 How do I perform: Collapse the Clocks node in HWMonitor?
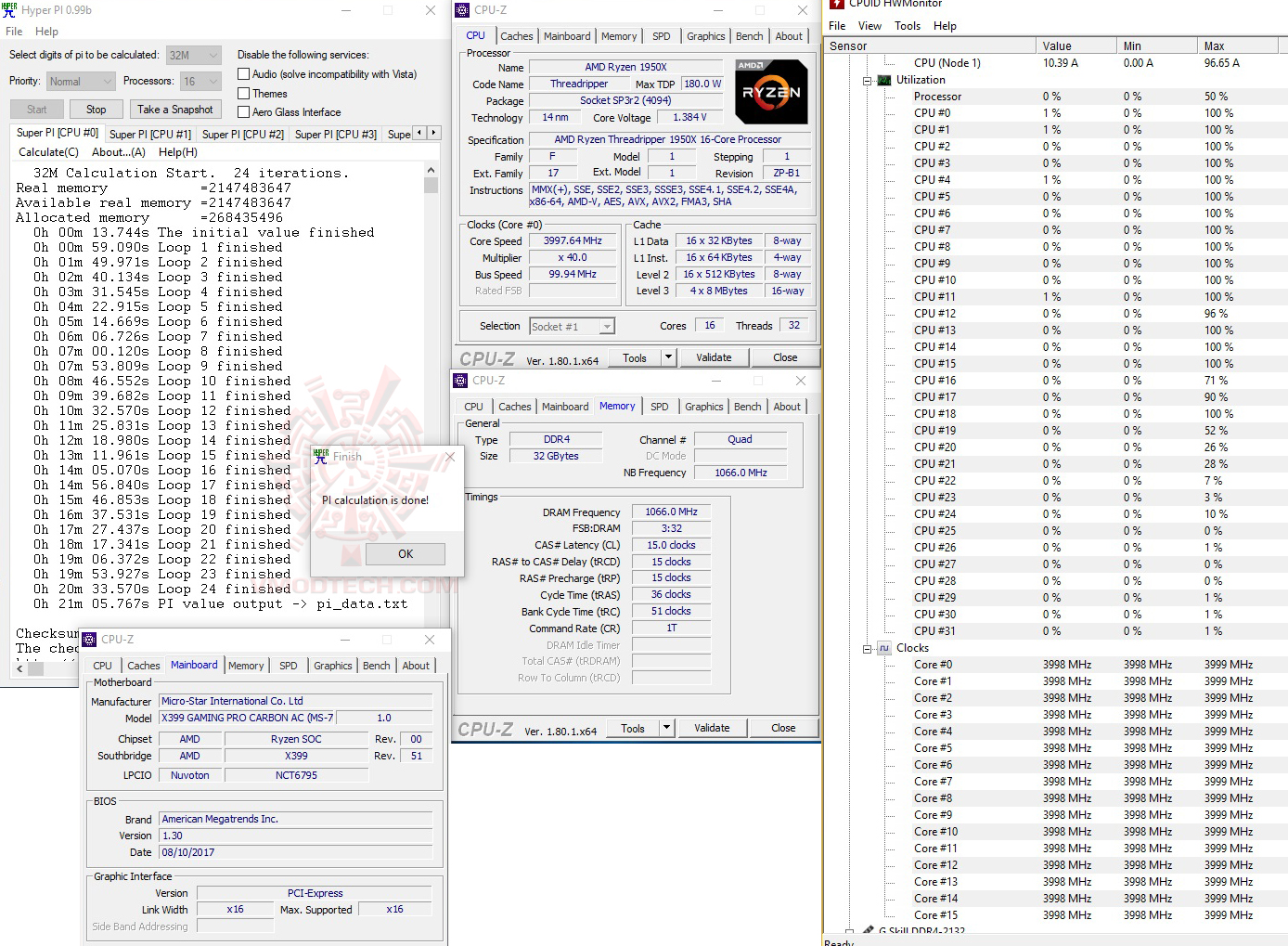click(x=867, y=649)
